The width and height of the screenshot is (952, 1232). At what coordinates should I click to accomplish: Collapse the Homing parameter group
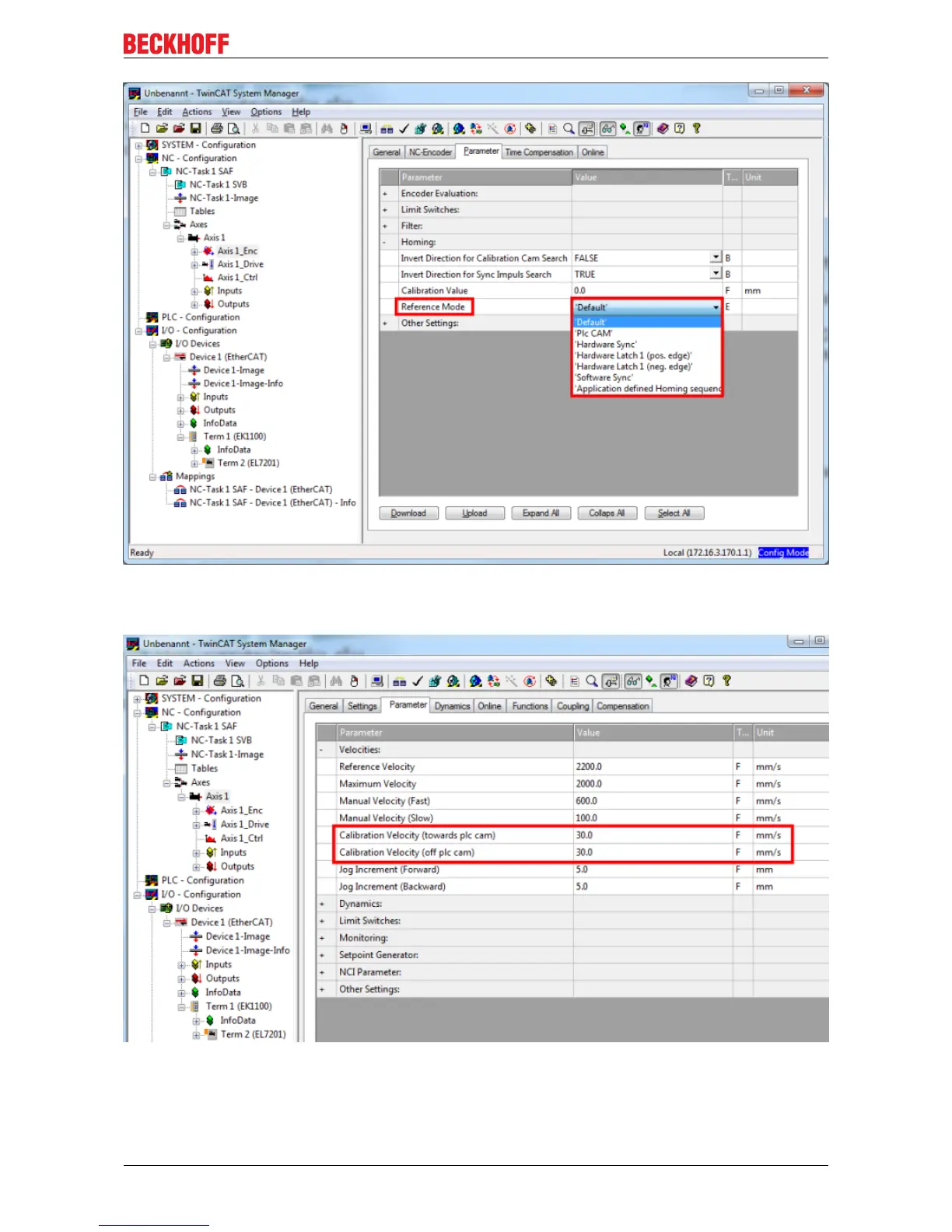point(385,243)
